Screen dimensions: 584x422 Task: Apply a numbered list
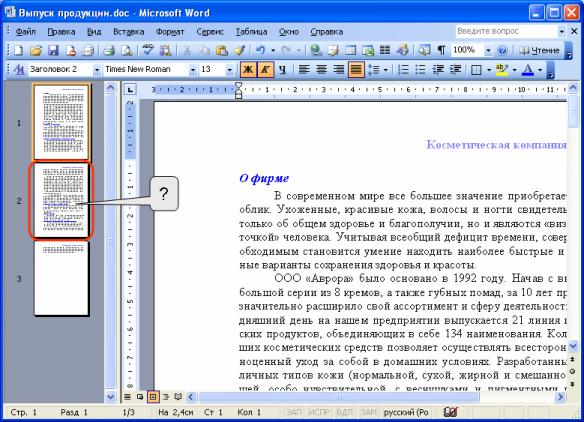[x=403, y=70]
